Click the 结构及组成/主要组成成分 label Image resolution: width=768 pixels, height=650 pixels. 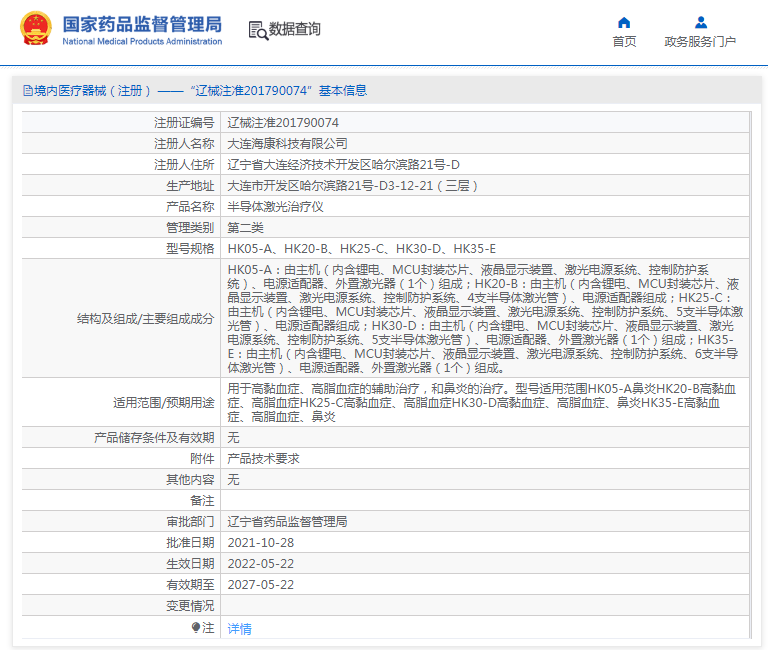click(145, 319)
